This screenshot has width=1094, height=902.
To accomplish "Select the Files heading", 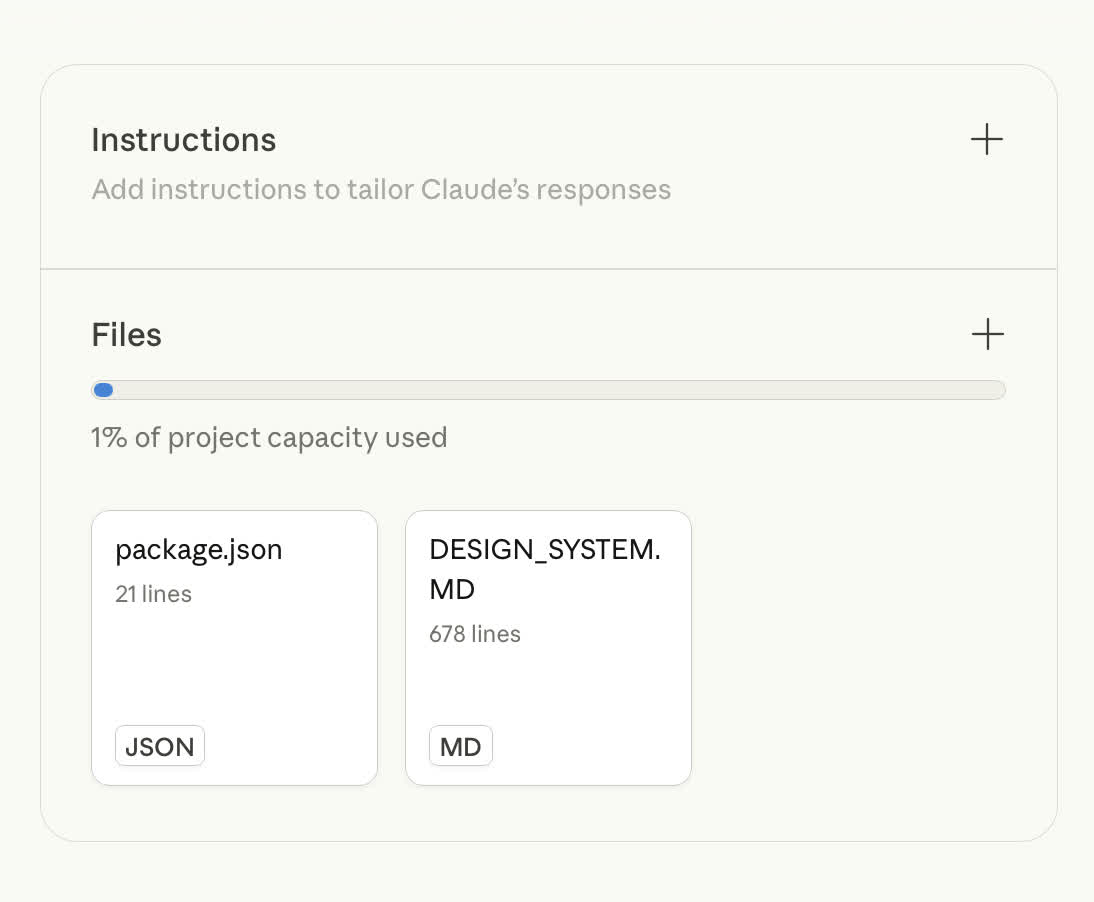I will click(126, 335).
